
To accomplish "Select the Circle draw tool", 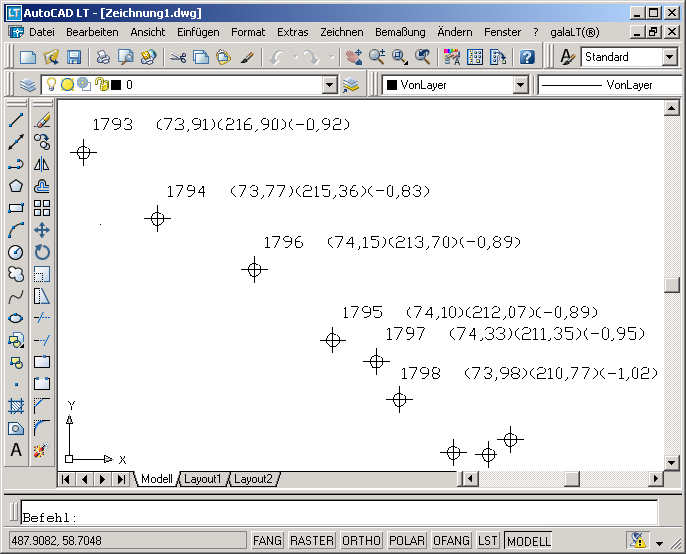I will (x=16, y=252).
